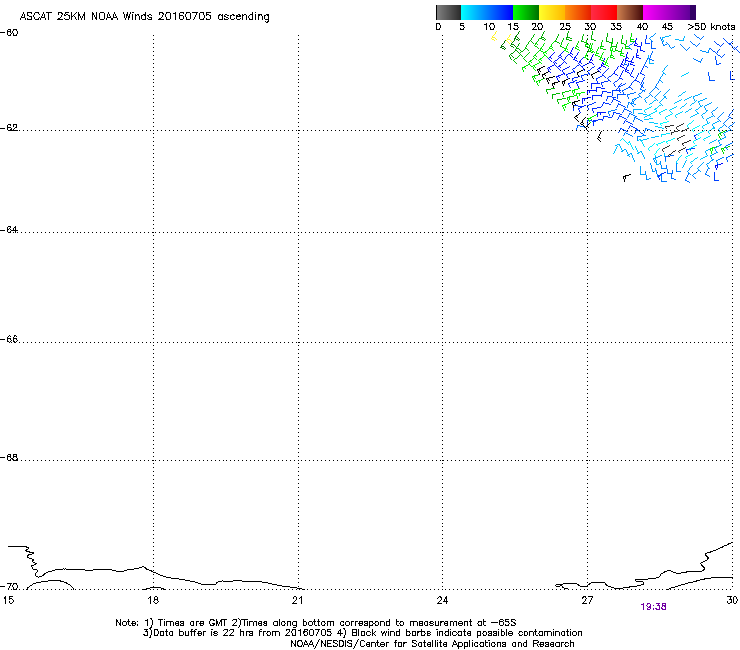Click the '15' longitude axis label
Screen dimensions: 740x650
pyautogui.click(x=8, y=600)
